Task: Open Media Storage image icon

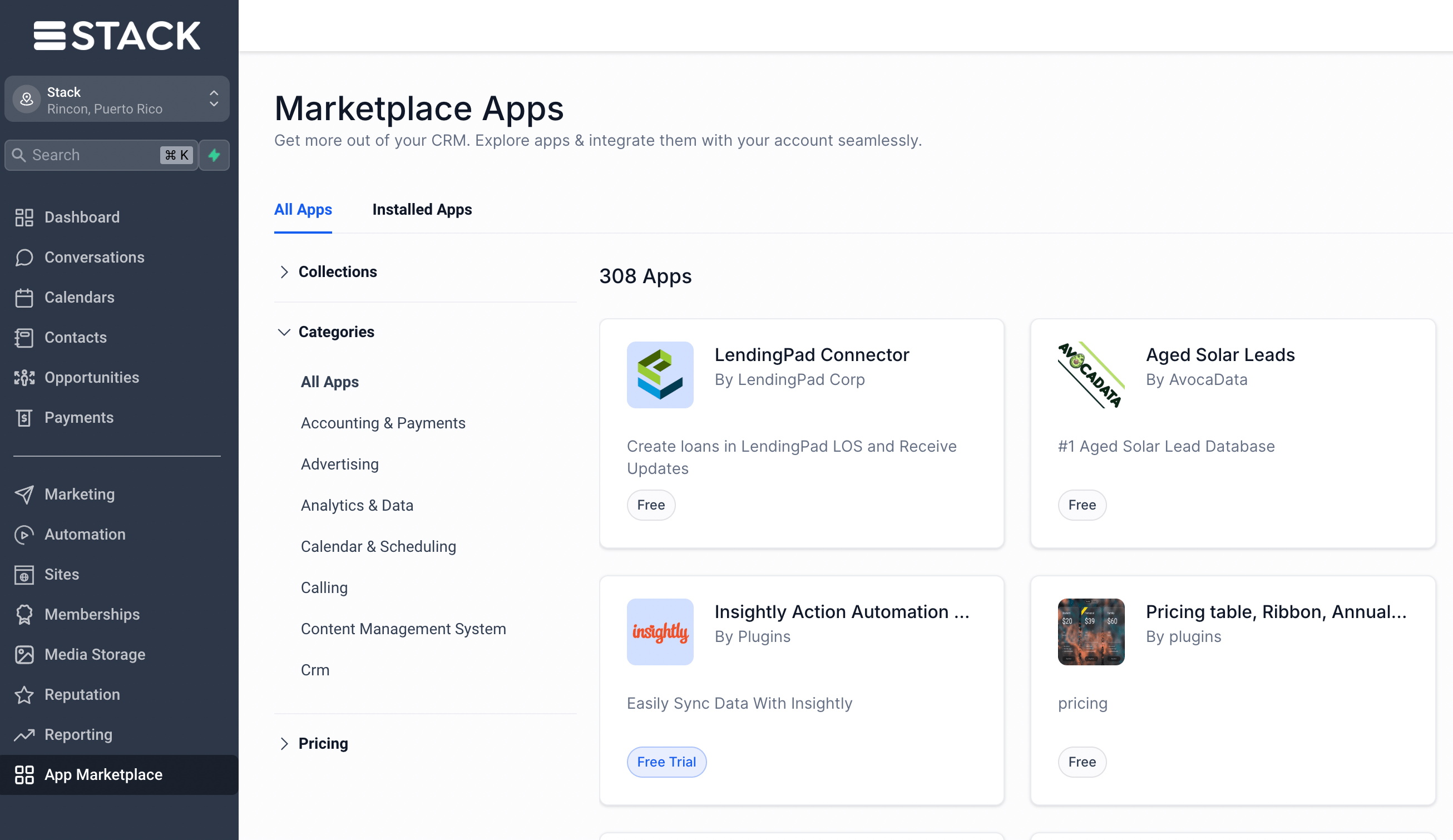Action: point(23,654)
